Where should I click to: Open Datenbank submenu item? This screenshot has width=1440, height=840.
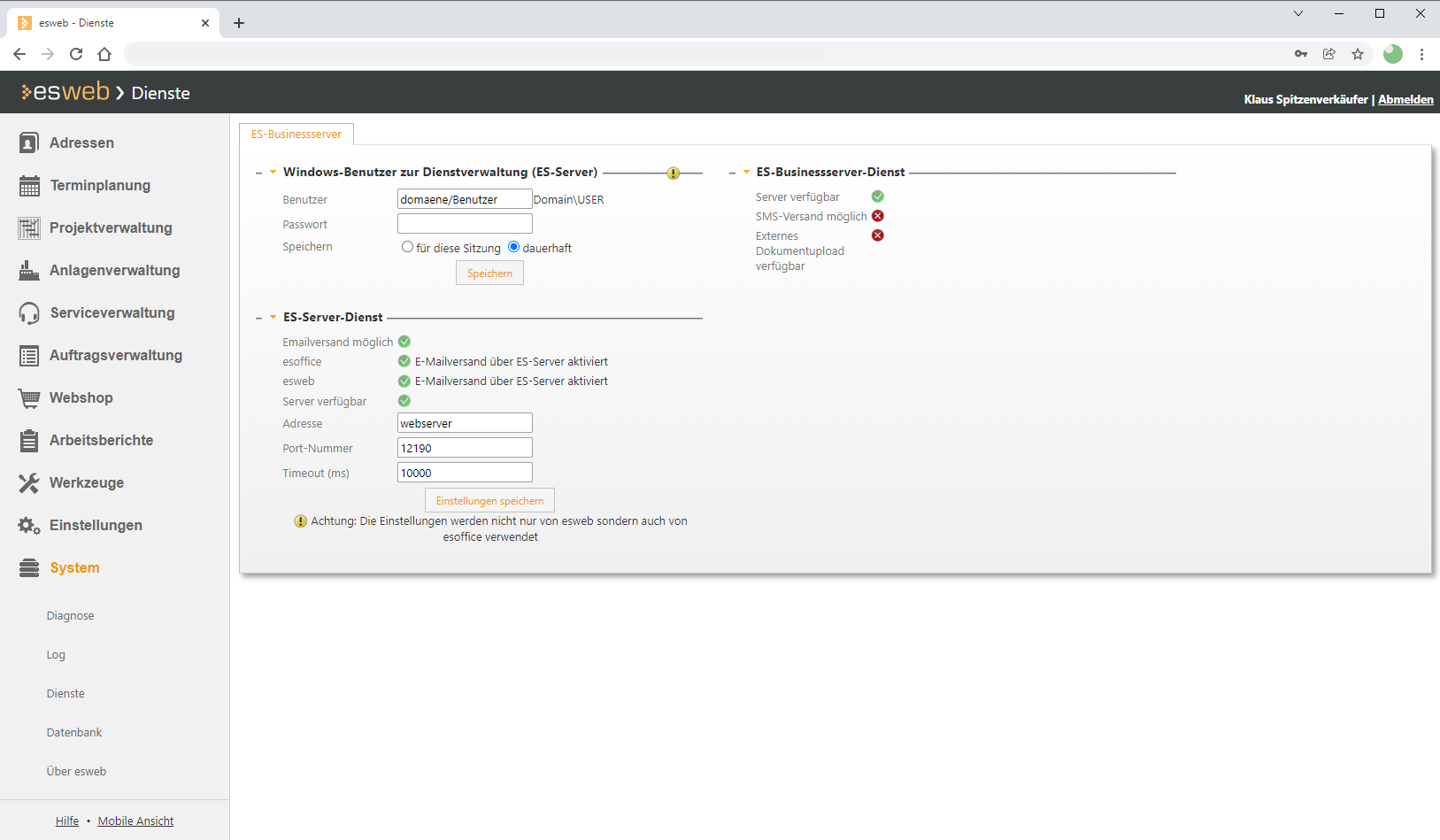74,733
